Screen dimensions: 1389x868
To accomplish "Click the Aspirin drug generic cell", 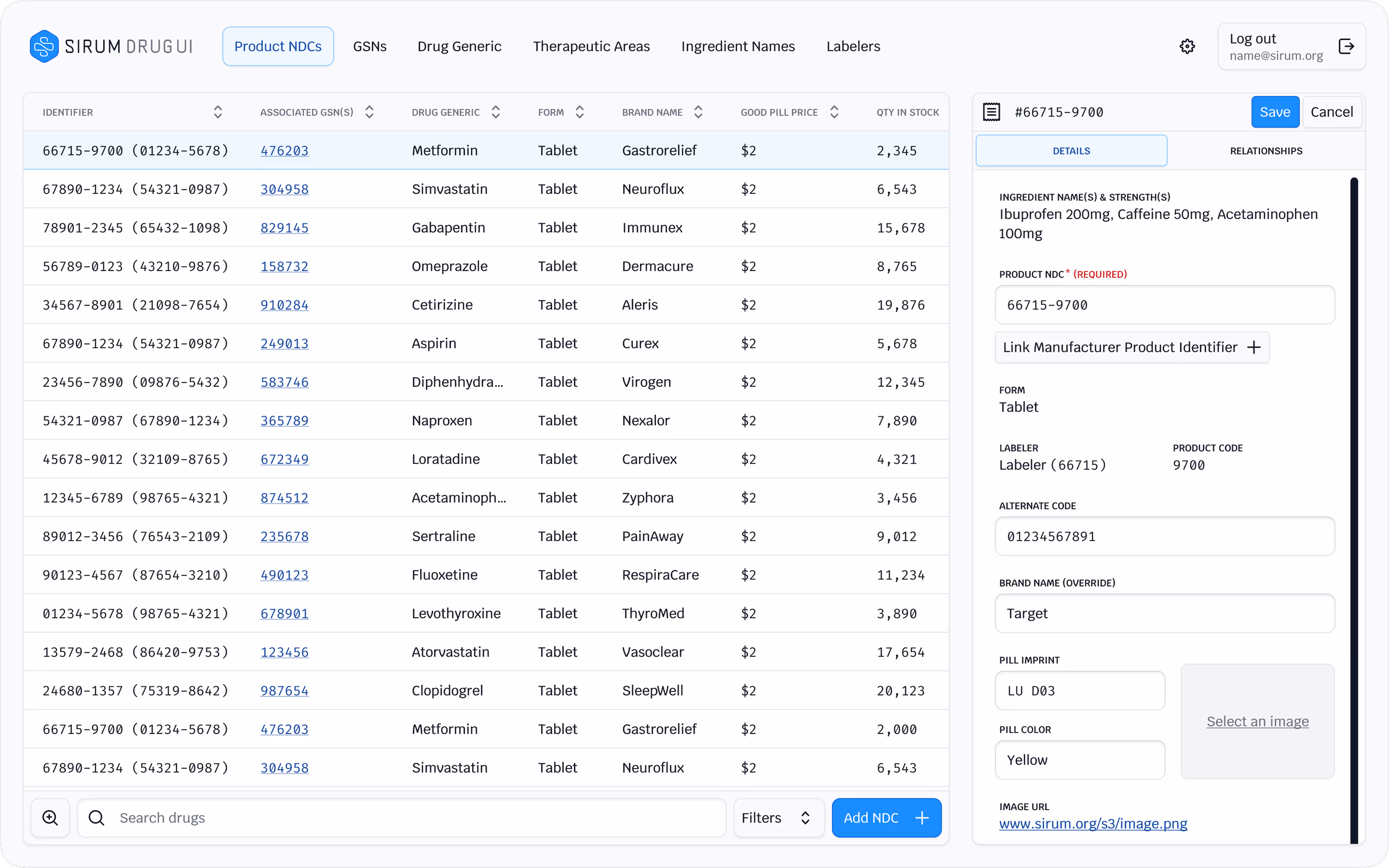I will [434, 343].
